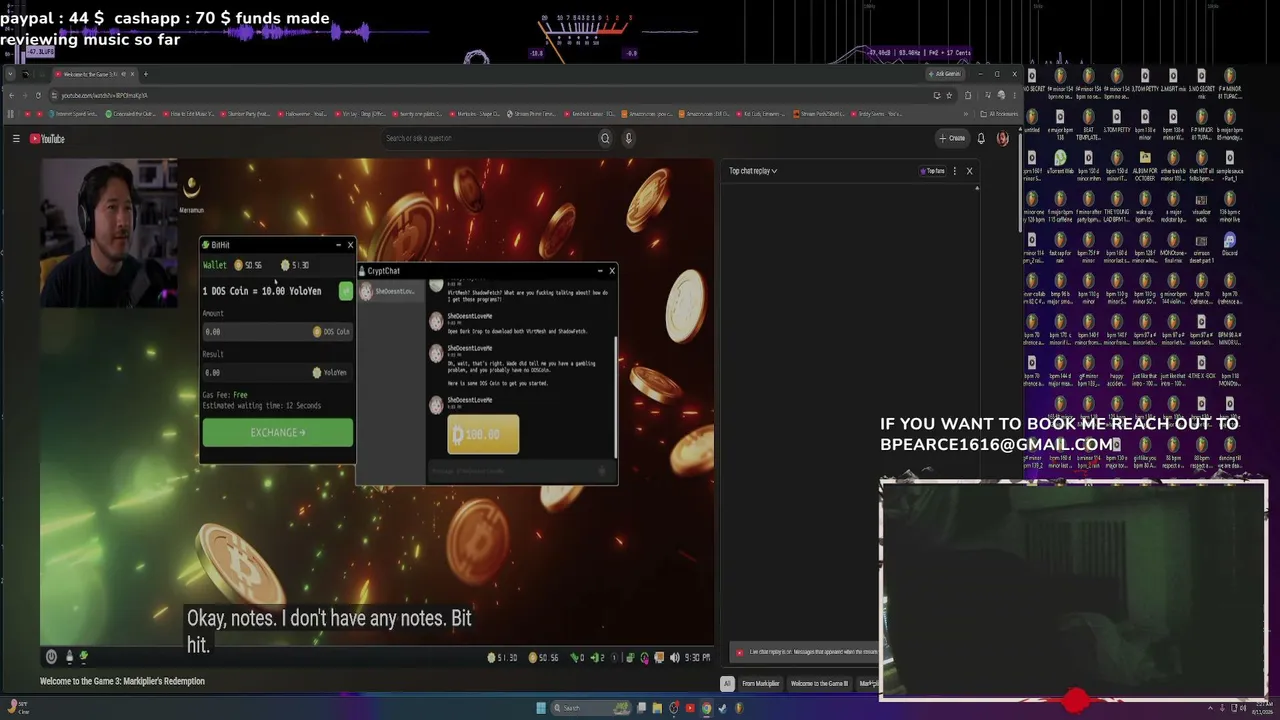Screen dimensions: 1280x720
Task: Select the All chip below the chat
Action: 727,684
